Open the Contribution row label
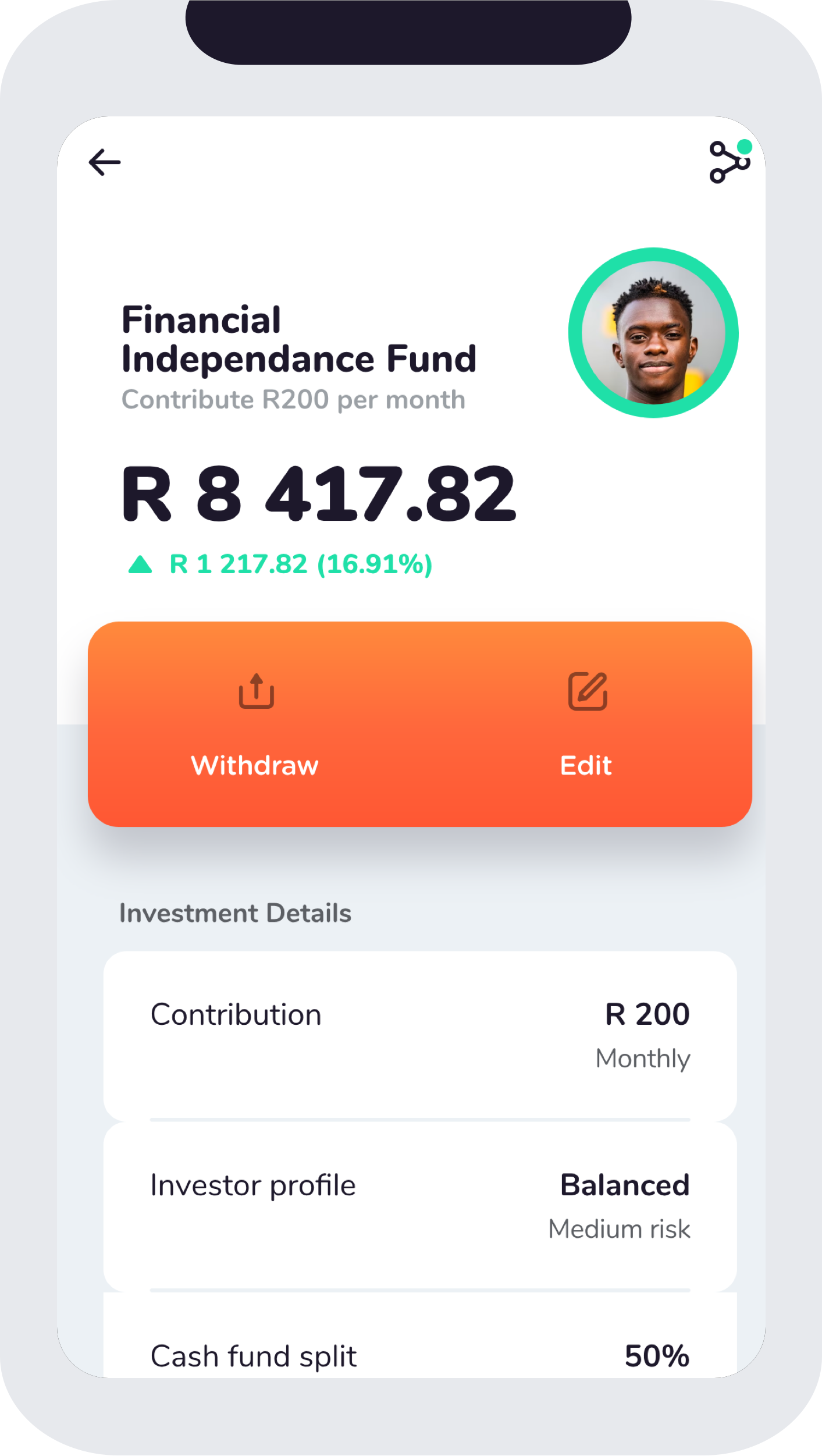 [236, 1015]
